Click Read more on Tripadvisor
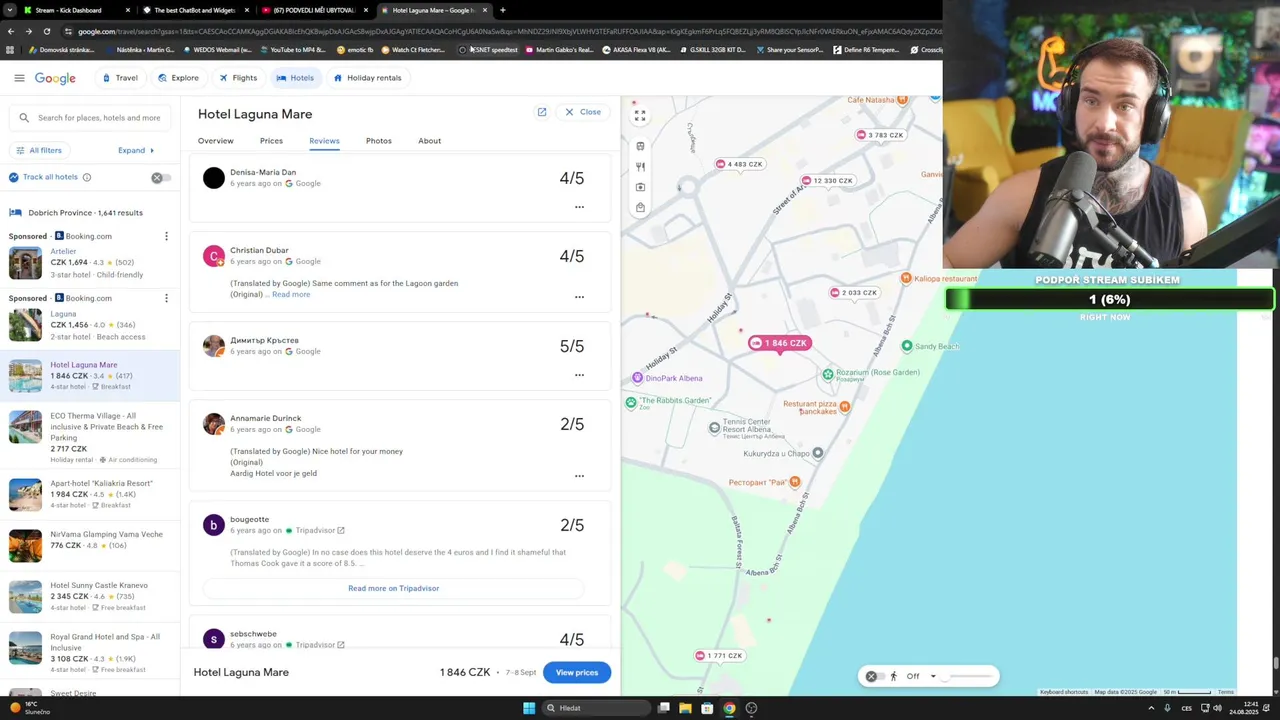This screenshot has height=720, width=1280. click(x=393, y=588)
